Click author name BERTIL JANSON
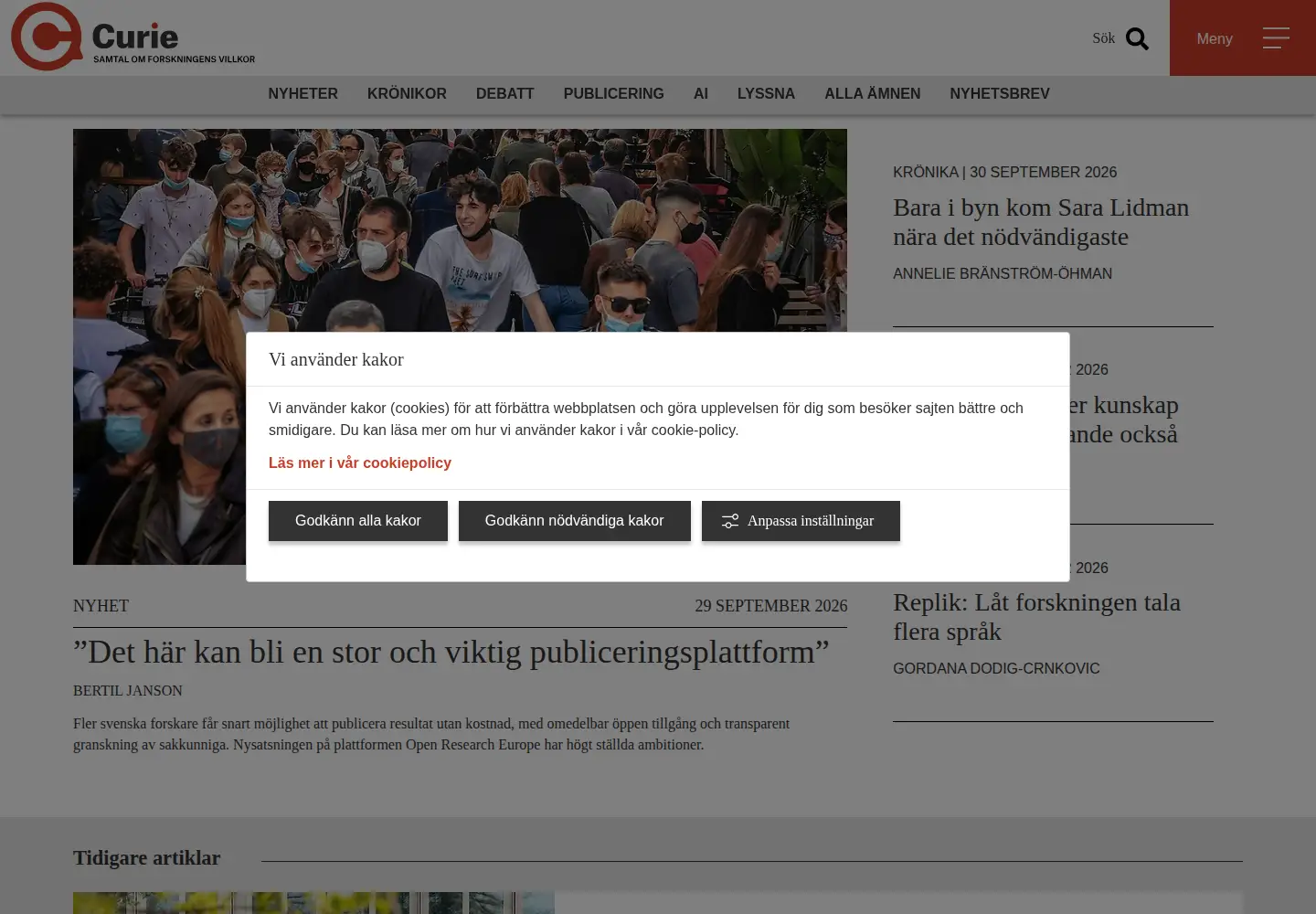 (128, 691)
